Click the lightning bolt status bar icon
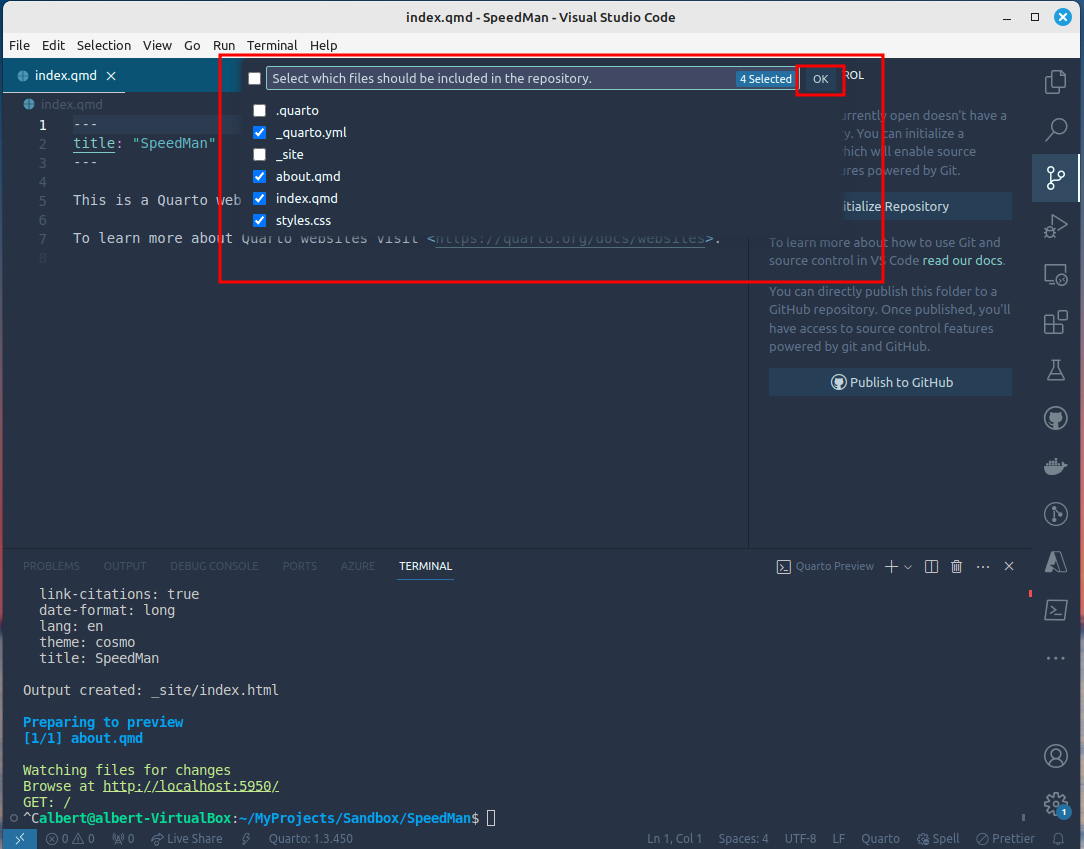1084x849 pixels. tap(246, 839)
